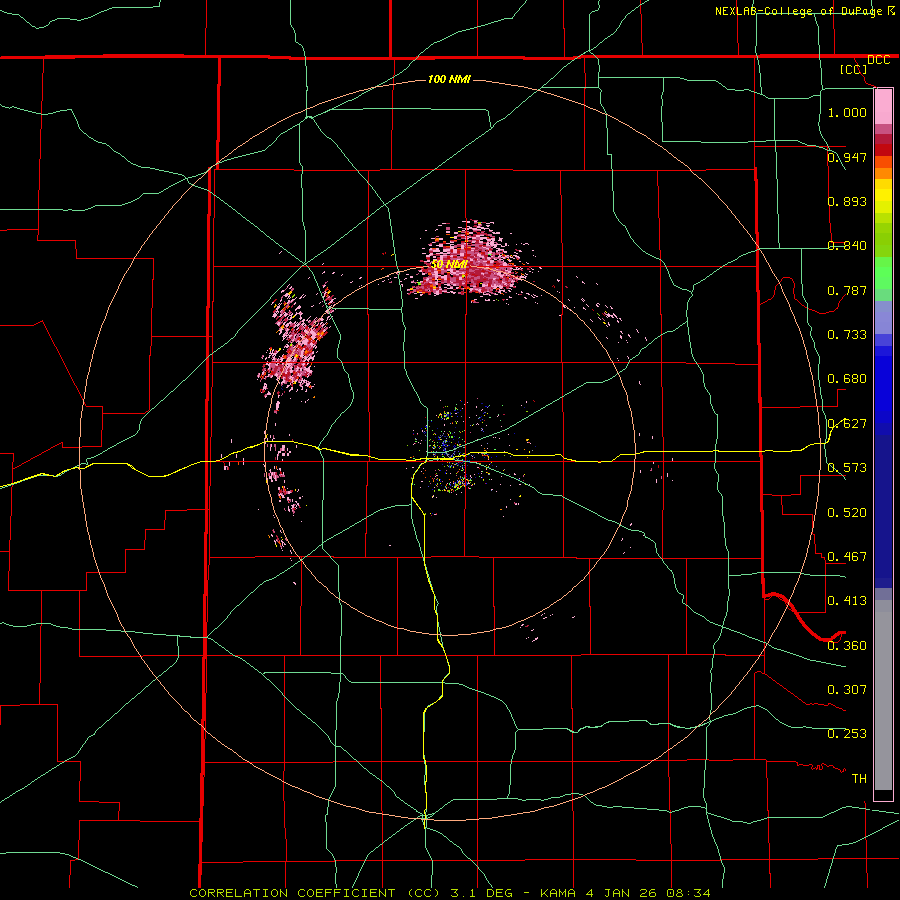Viewport: 900px width, 900px height.
Task: Click the 4 JAN 26 08:34 timestamp
Action: tap(648, 893)
